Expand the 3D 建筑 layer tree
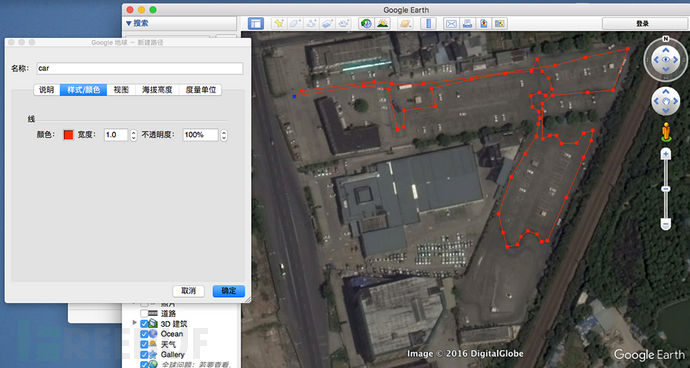The image size is (690, 368). (135, 324)
